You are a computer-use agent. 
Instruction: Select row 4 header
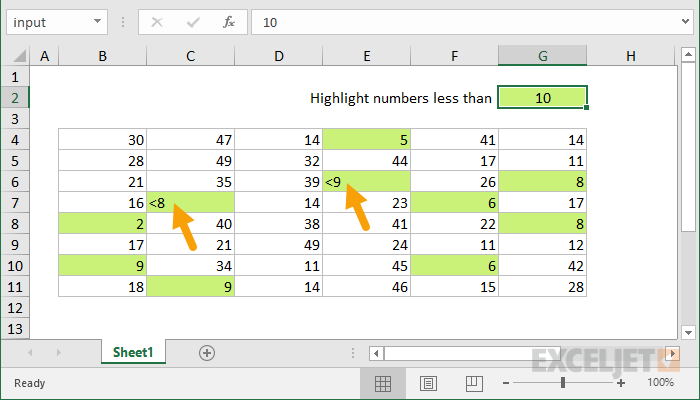tap(15, 140)
